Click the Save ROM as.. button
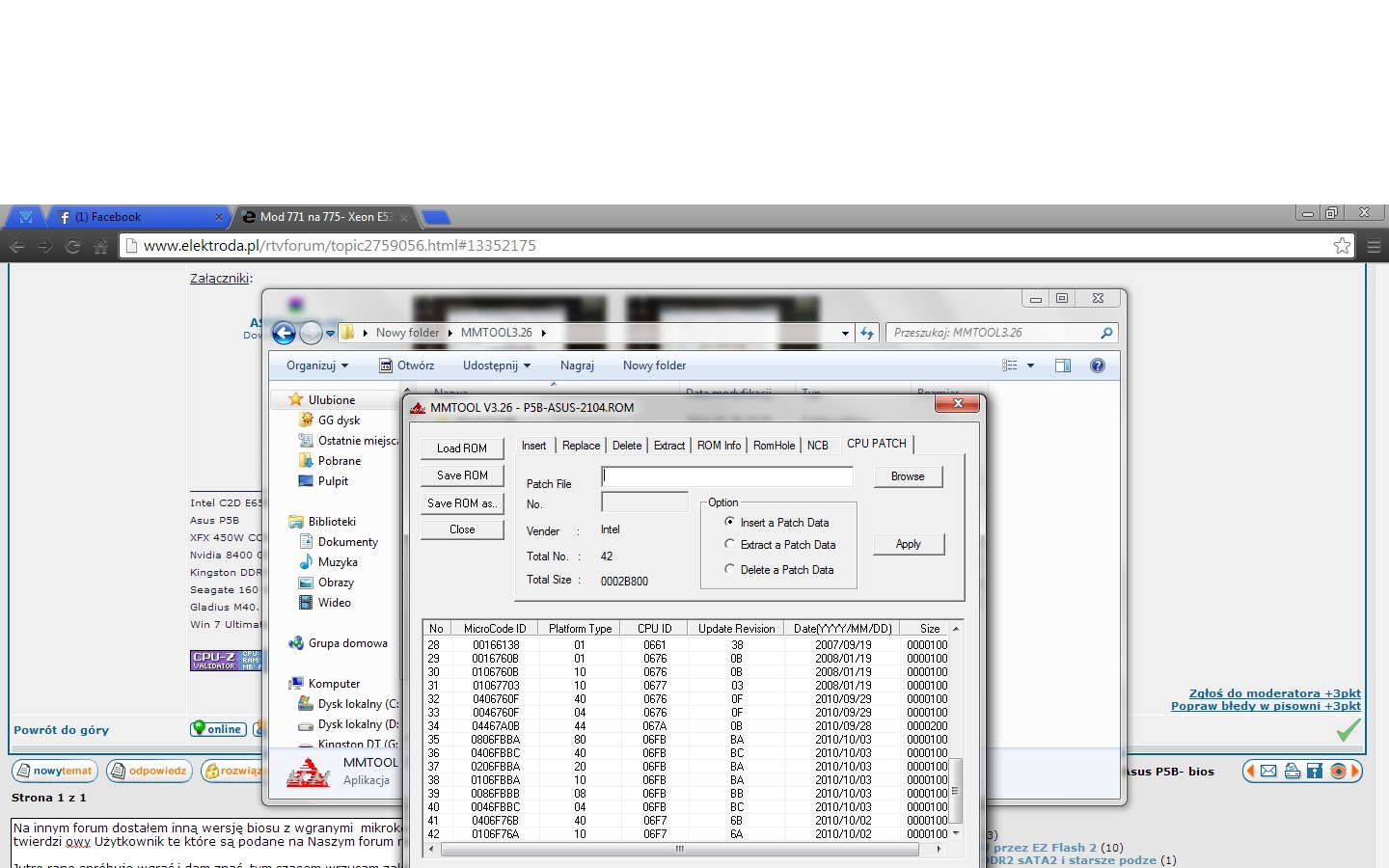 coord(462,503)
